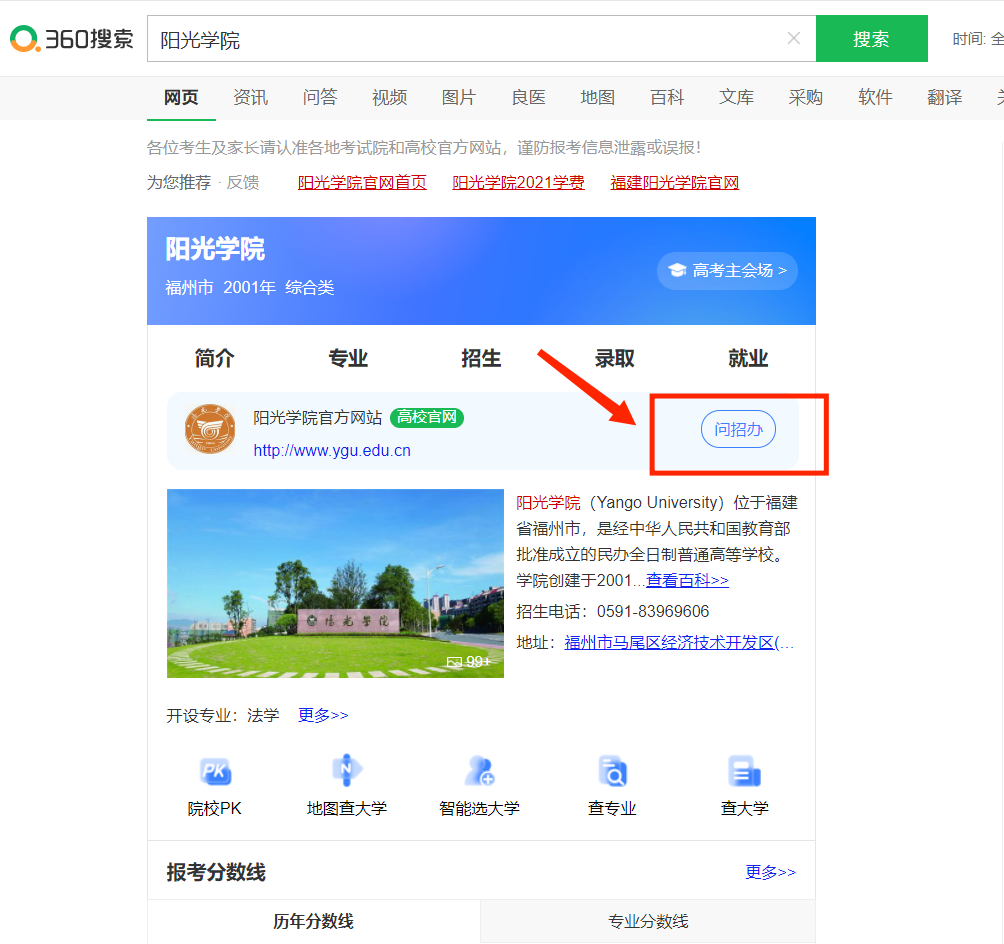Image resolution: width=1004 pixels, height=944 pixels.
Task: Click the 360搜索 logo
Action: (72, 39)
